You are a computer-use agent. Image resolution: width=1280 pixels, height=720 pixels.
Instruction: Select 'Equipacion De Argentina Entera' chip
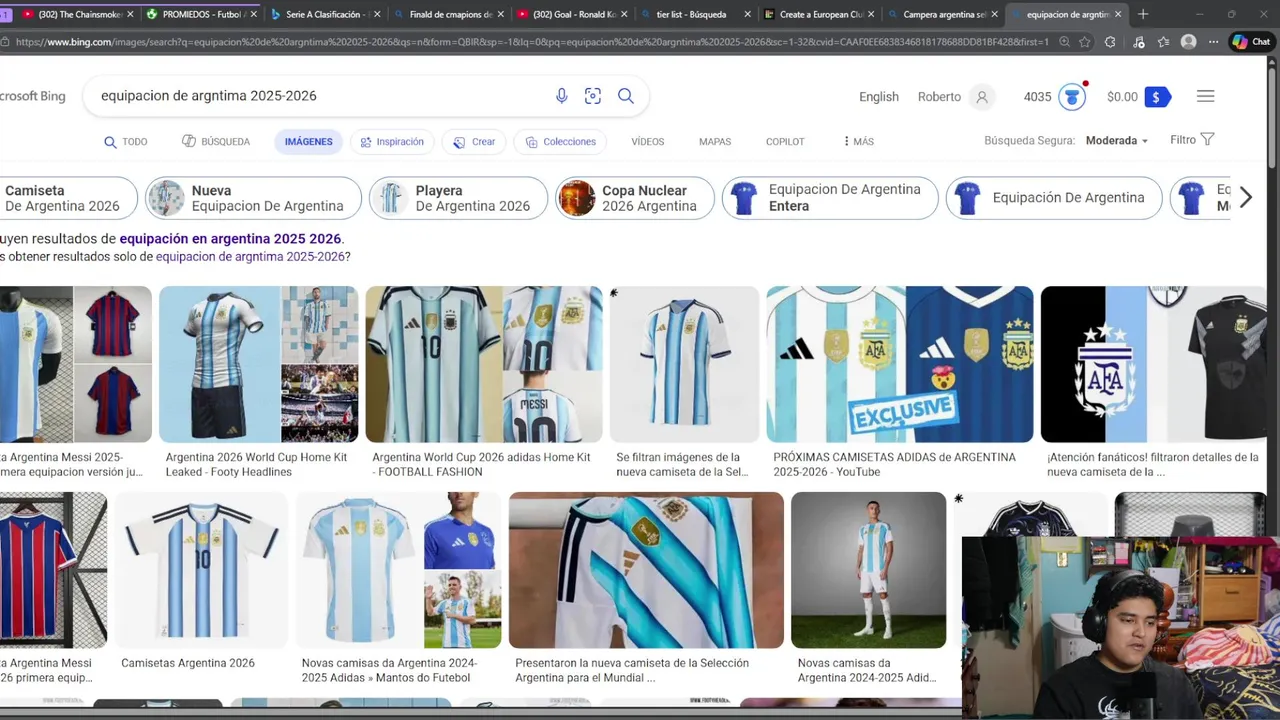(x=830, y=198)
